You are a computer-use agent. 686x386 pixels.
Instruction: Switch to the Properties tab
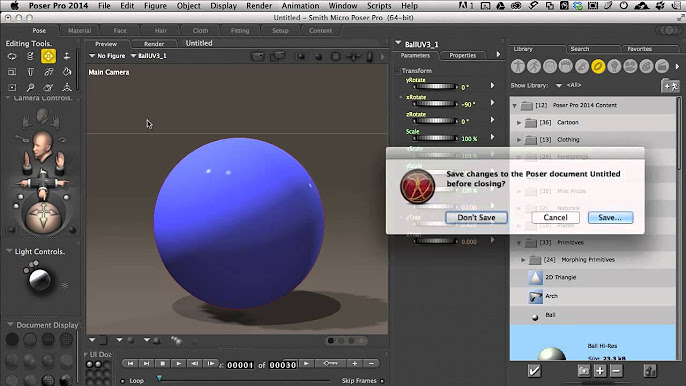[462, 56]
